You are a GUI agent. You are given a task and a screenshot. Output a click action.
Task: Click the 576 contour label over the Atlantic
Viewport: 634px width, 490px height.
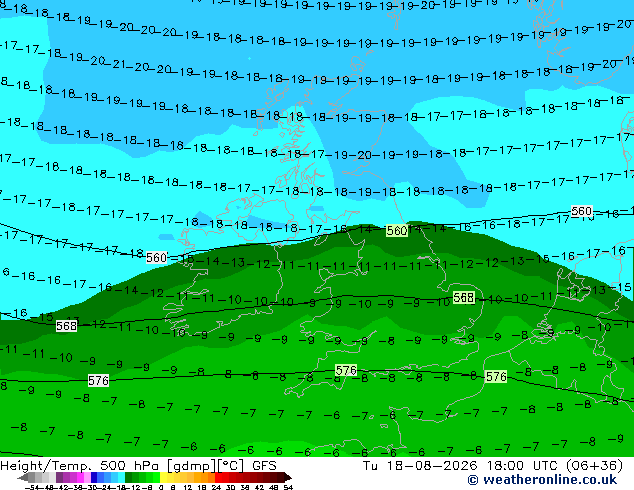(98, 380)
